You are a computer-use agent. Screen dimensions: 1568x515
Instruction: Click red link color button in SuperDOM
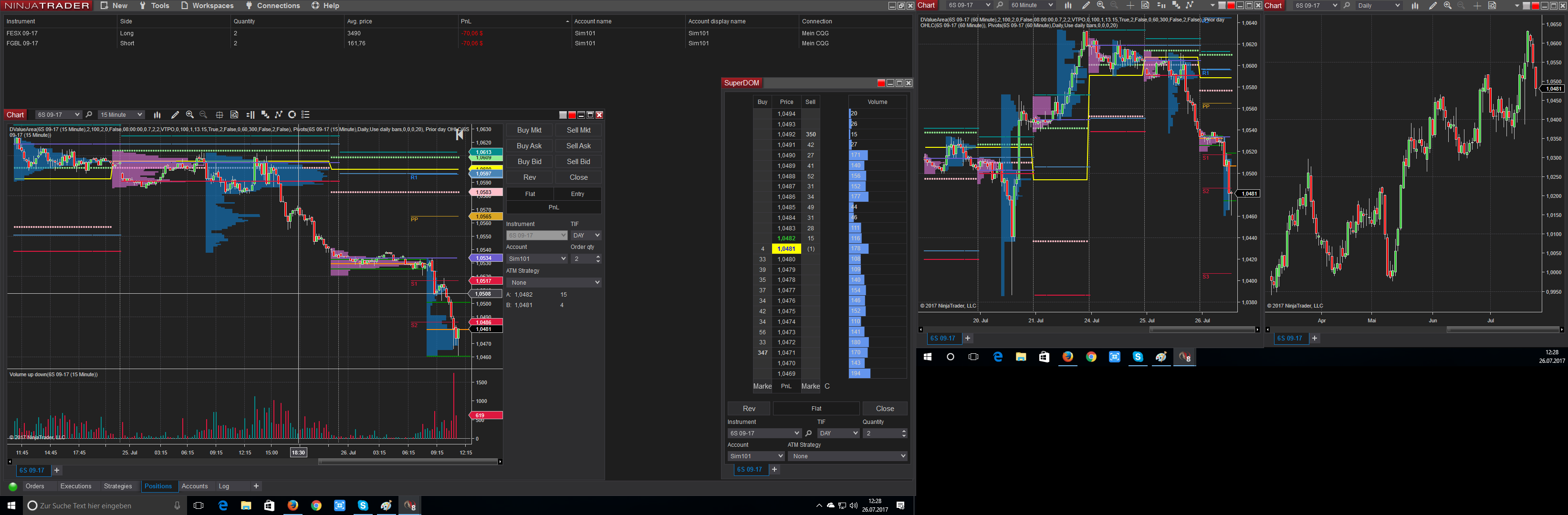tap(881, 83)
